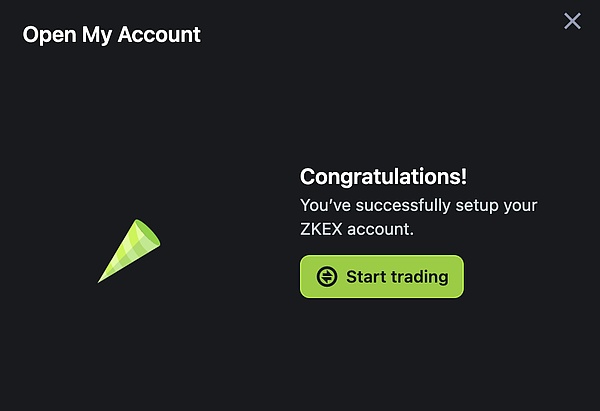Viewport: 600px width, 411px height.
Task: Click the word 'Start' on the green button
Action: [x=366, y=277]
